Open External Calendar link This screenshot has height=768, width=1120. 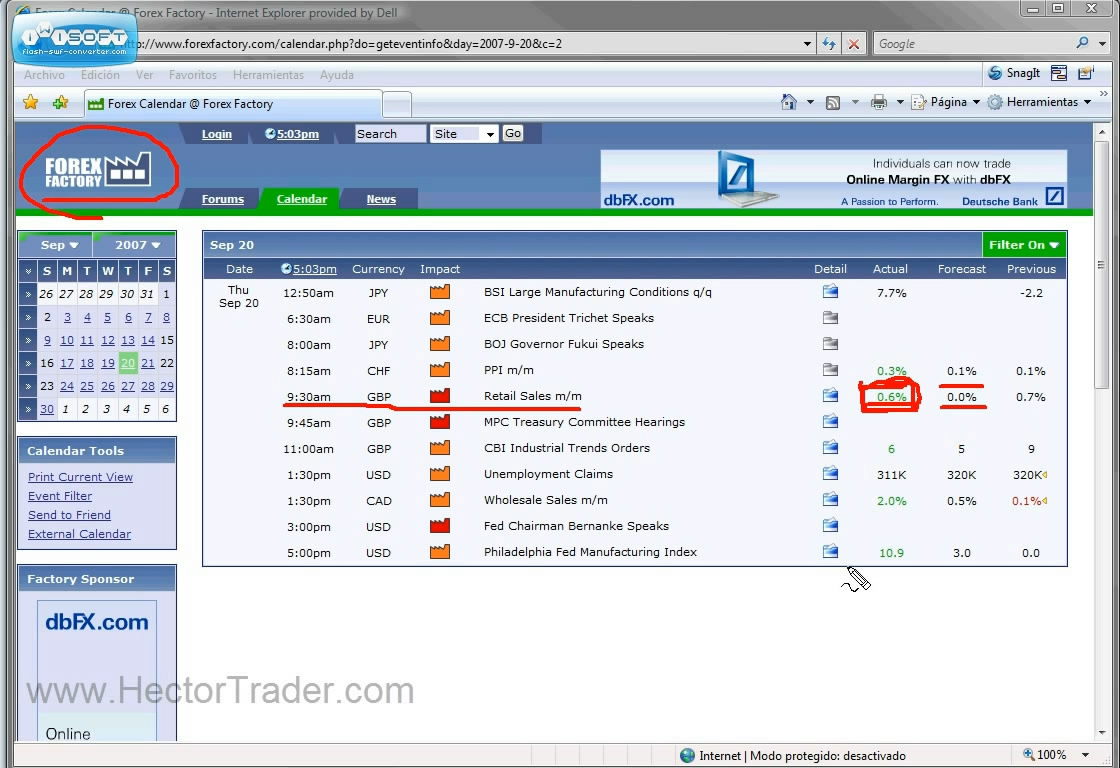point(79,534)
